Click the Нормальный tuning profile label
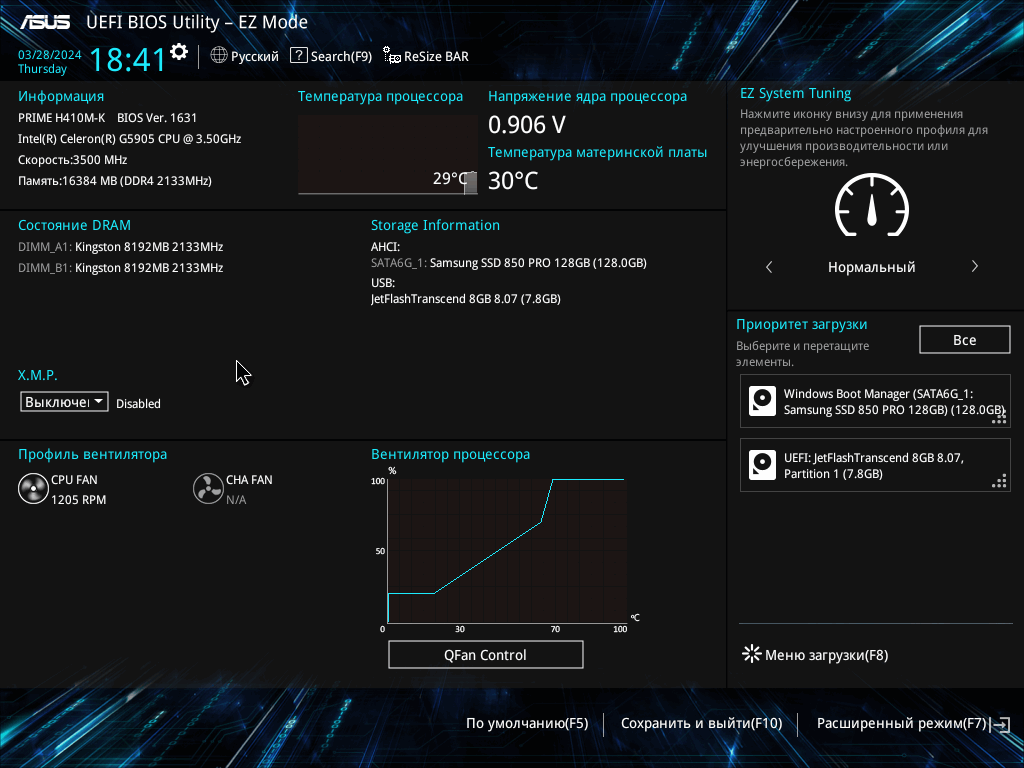1024x768 pixels. coord(872,267)
